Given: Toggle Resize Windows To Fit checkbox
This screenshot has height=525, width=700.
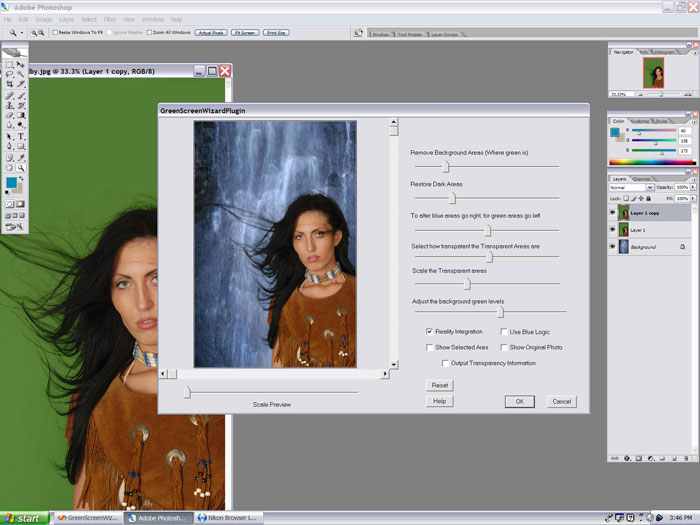Looking at the screenshot, I should coord(55,33).
